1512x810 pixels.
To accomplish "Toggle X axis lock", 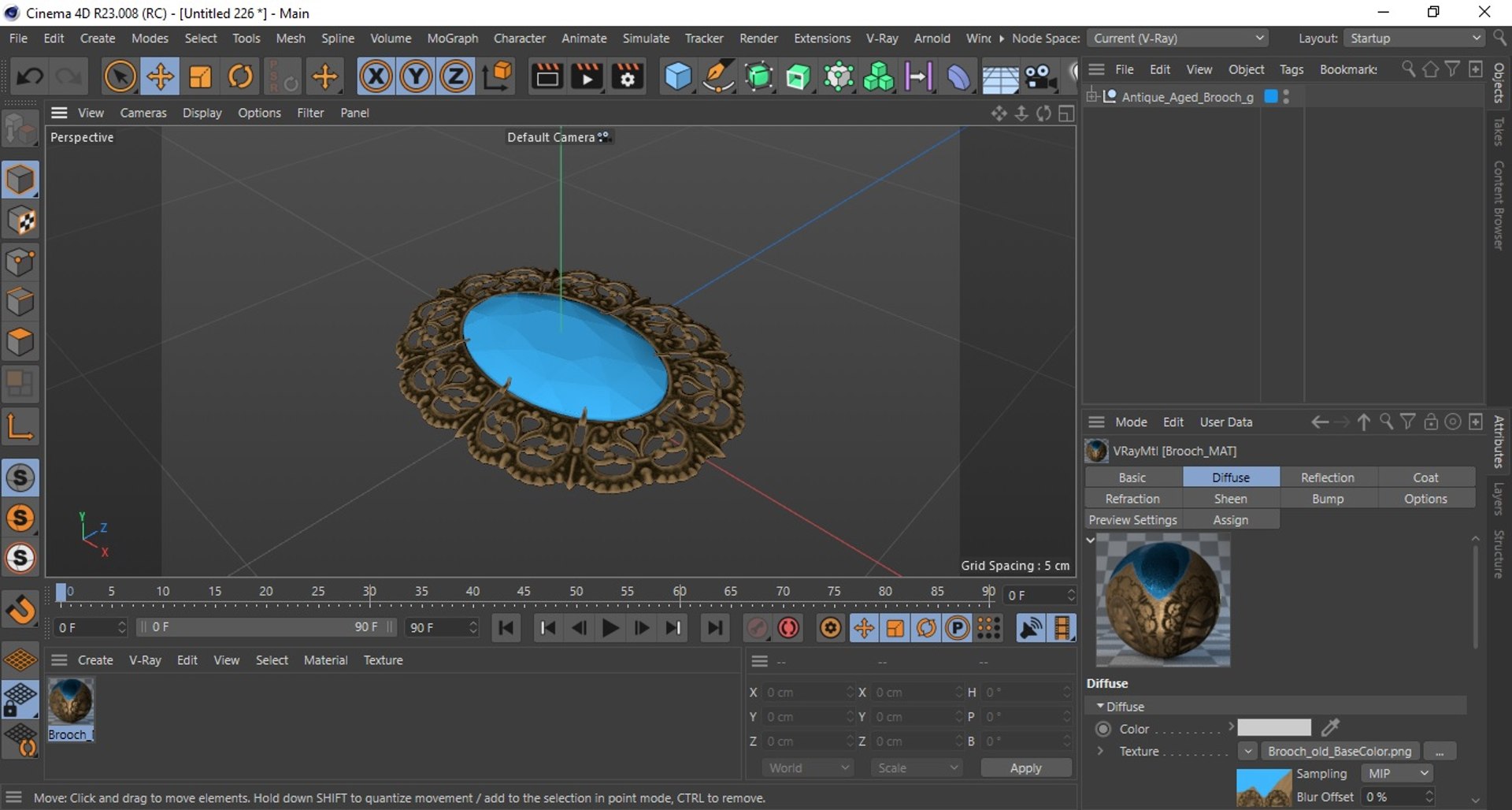I will [376, 76].
